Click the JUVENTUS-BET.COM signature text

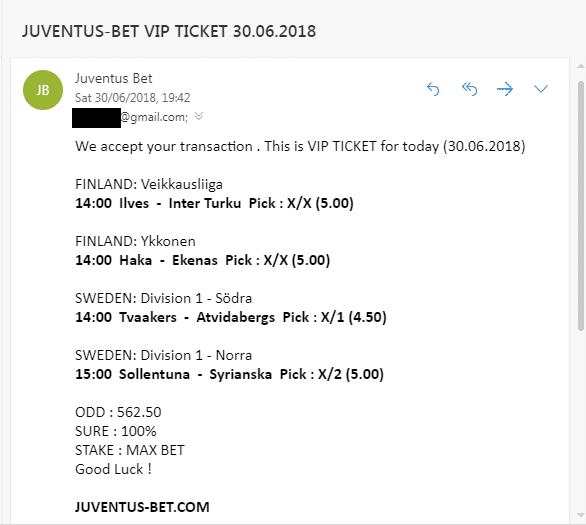click(x=142, y=507)
